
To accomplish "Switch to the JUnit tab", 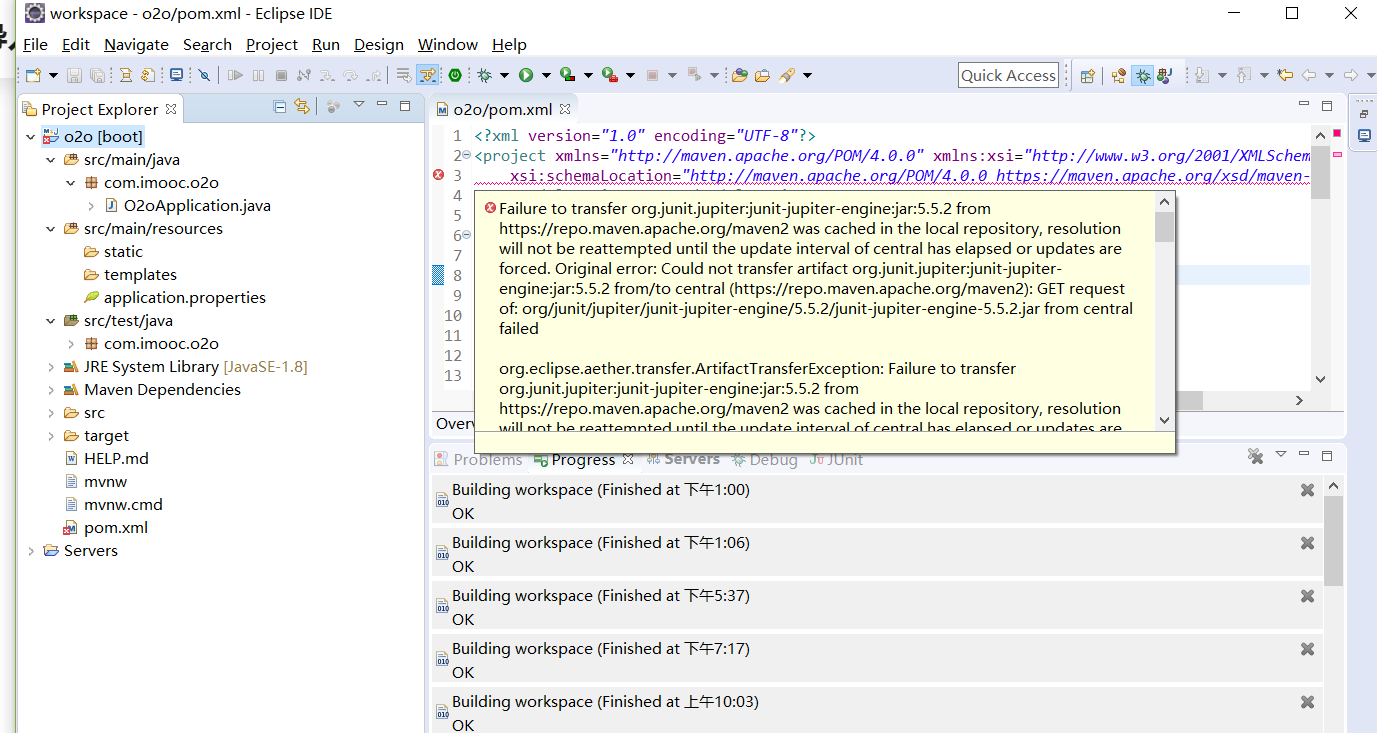I will click(836, 459).
